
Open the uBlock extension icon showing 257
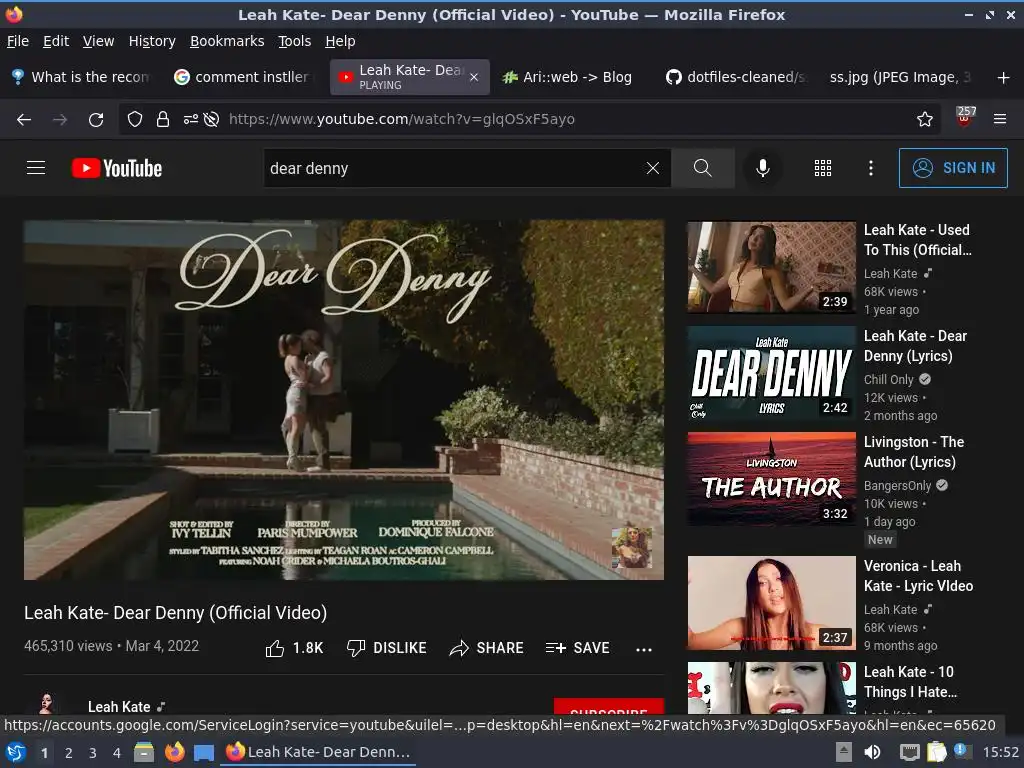[965, 116]
